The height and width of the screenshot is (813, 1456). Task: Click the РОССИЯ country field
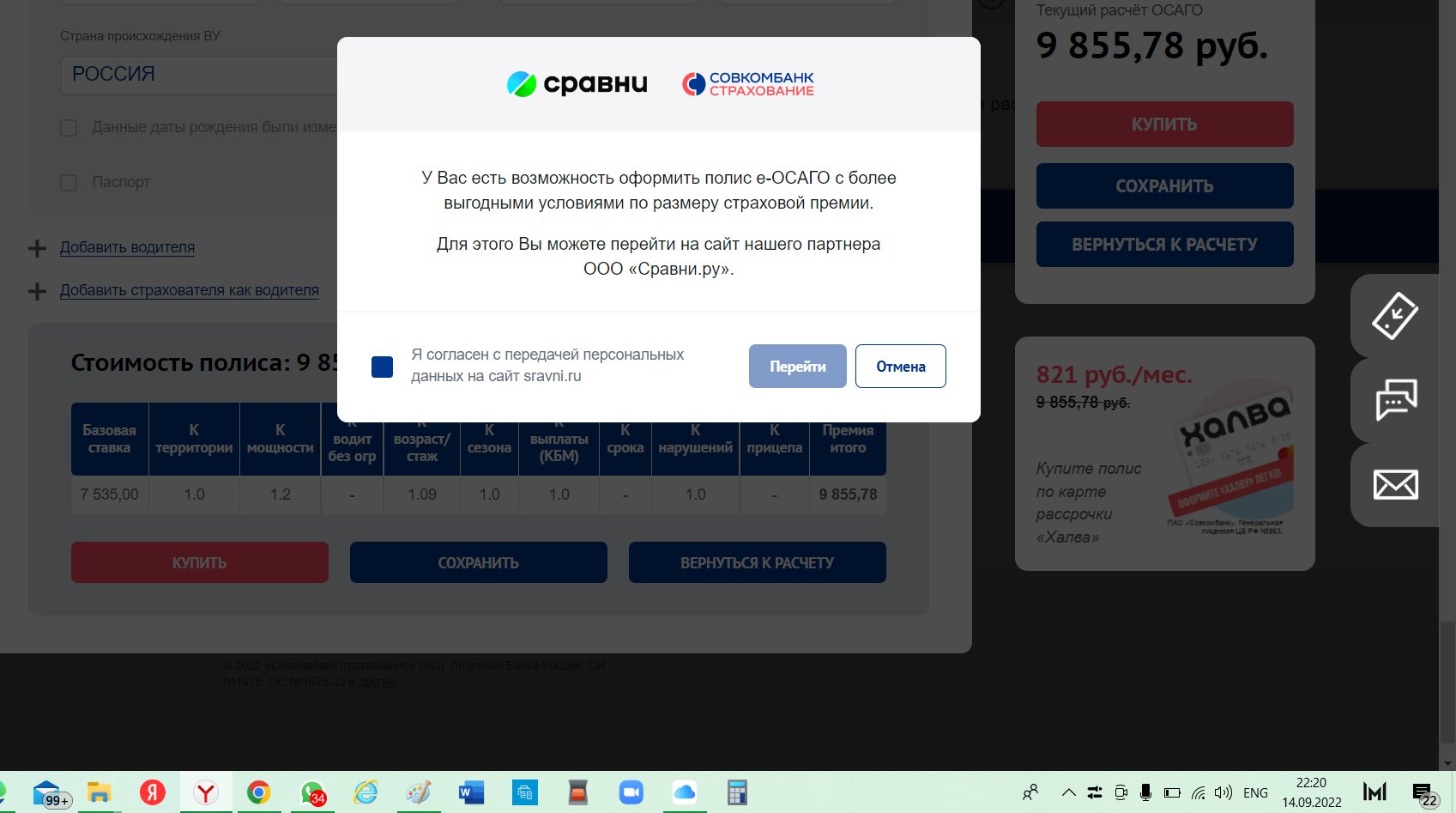(x=199, y=75)
